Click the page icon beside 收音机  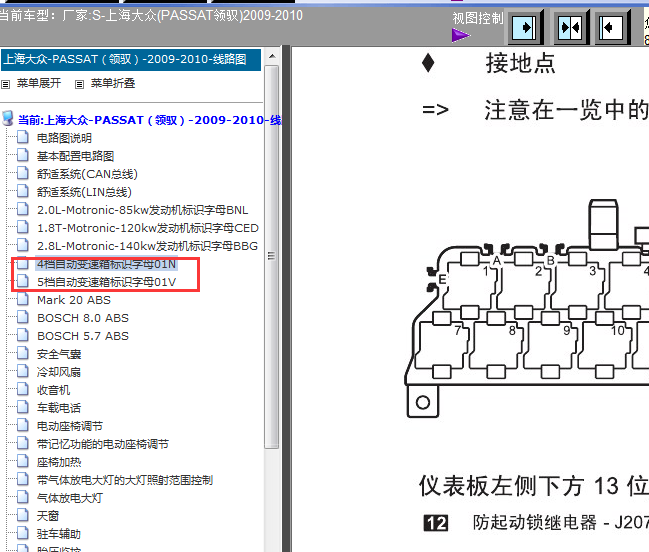pyautogui.click(x=23, y=389)
